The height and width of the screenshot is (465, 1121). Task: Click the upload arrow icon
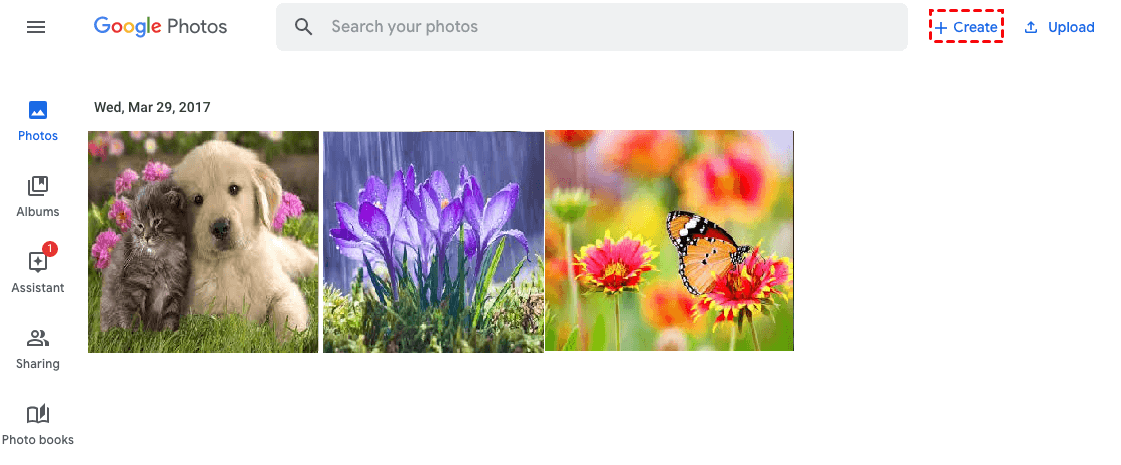(1031, 27)
